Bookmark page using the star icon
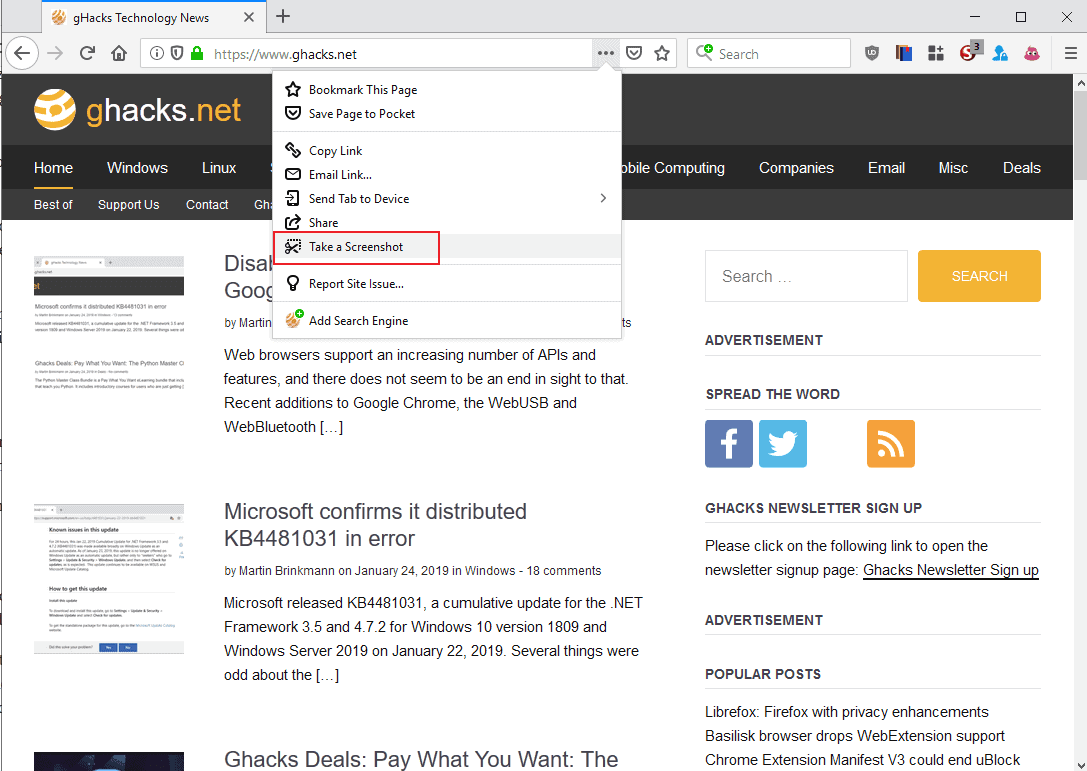 coord(662,53)
